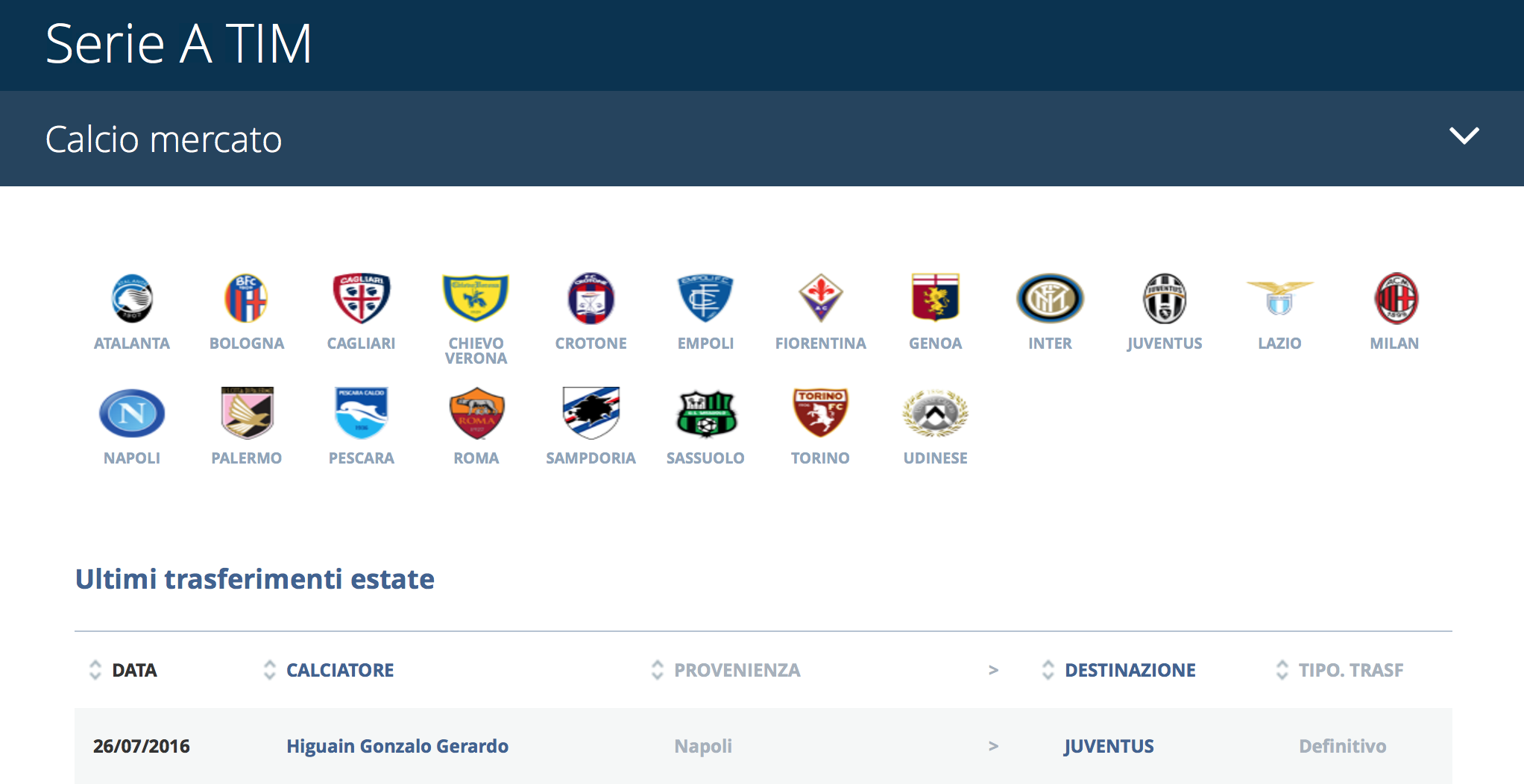Click the PALERMO team name label
1524x784 pixels.
(247, 458)
